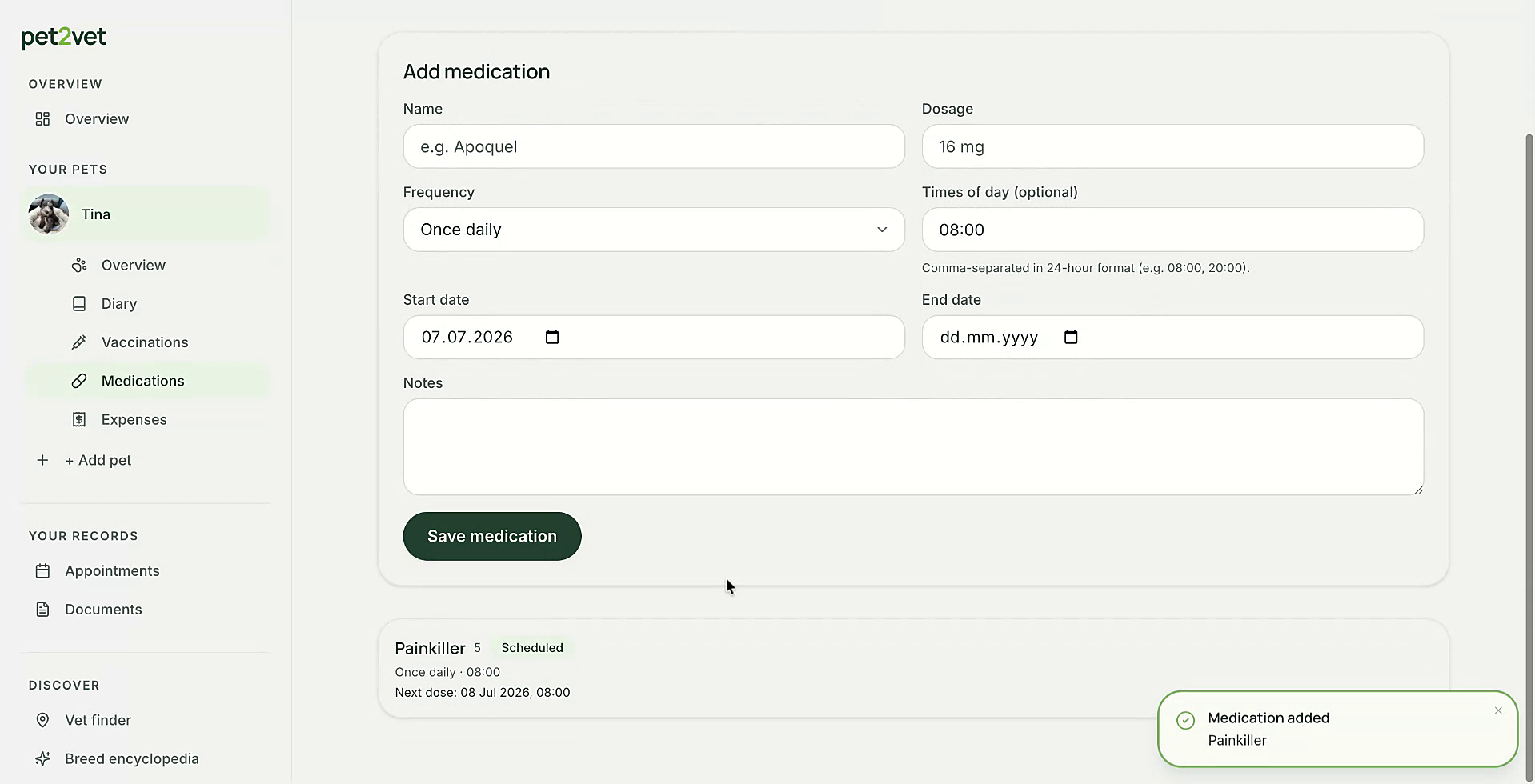Open the Start date calendar picker
This screenshot has width=1535, height=784.
tap(552, 337)
